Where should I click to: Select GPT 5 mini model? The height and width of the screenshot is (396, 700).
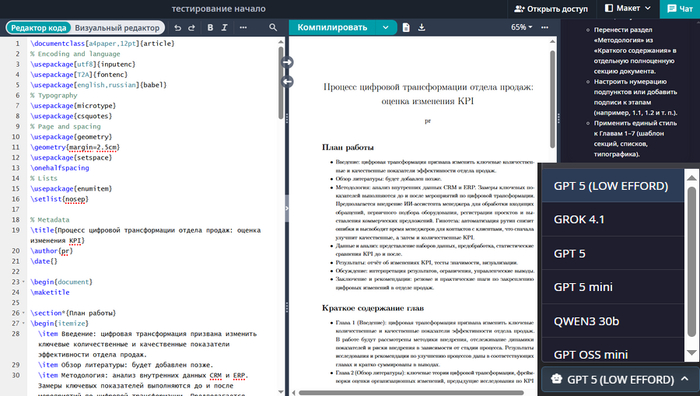click(x=612, y=287)
